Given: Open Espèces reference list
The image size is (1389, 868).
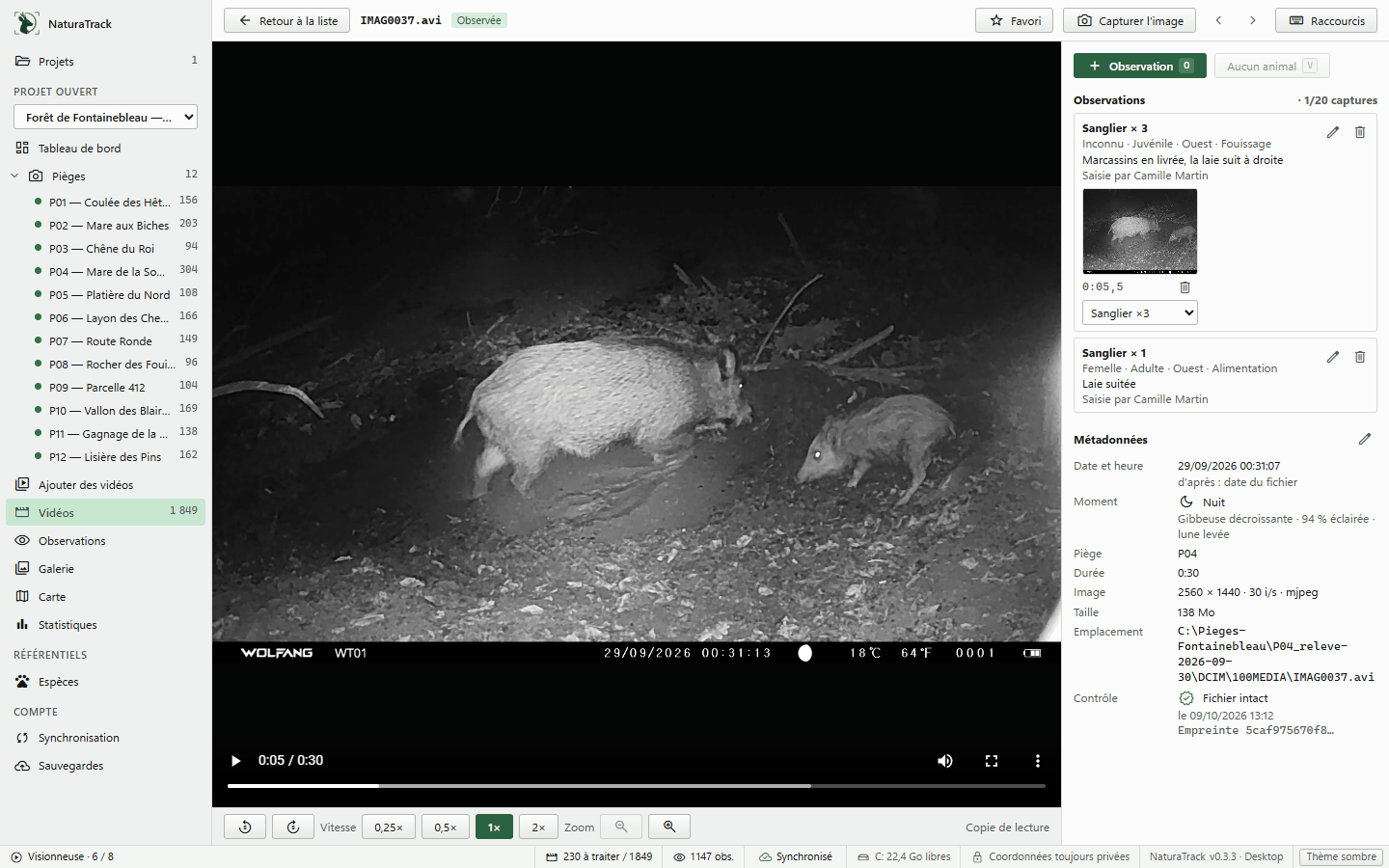Looking at the screenshot, I should tap(106, 681).
